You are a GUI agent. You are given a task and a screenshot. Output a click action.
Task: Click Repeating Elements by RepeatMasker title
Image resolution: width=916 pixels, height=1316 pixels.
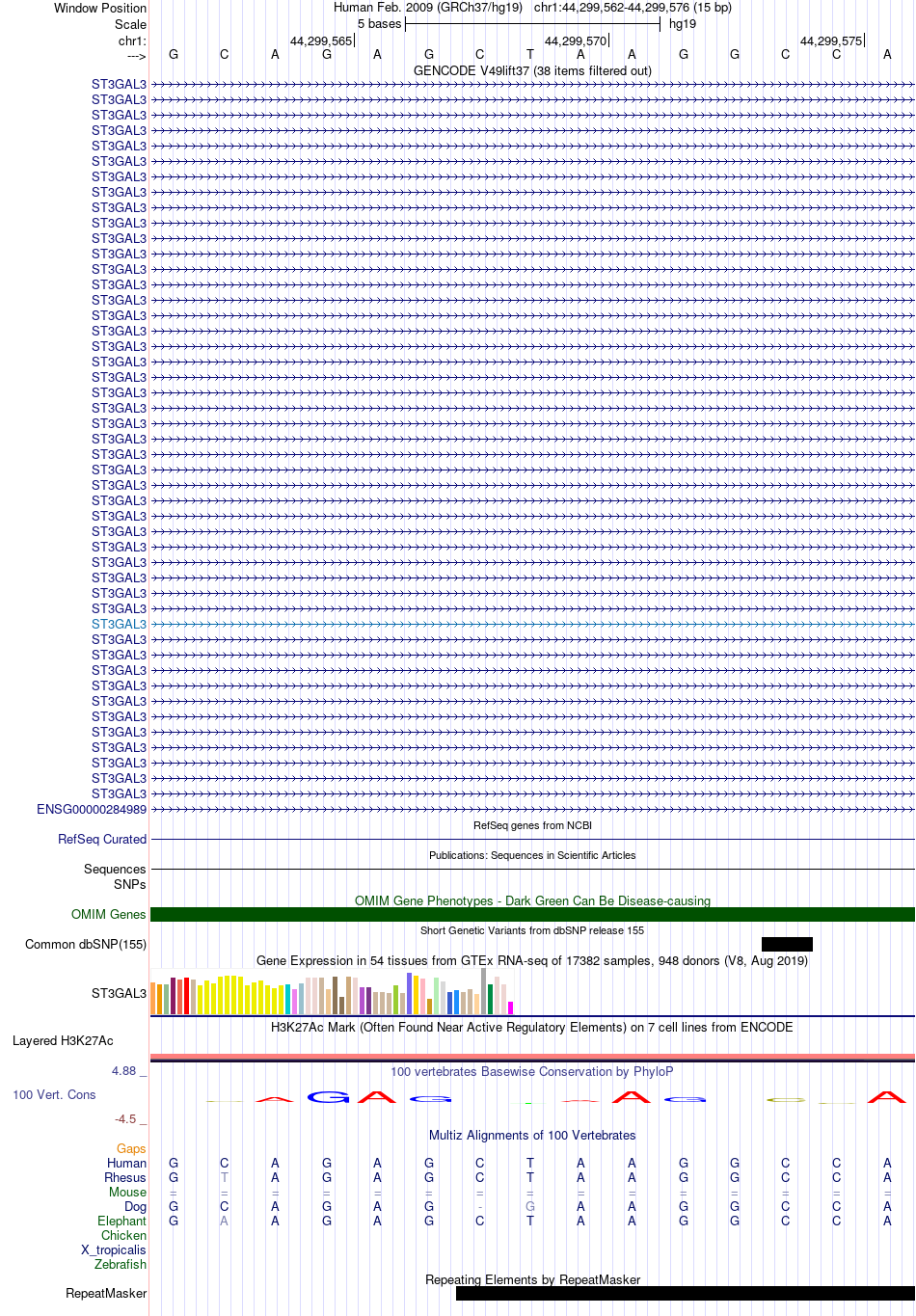(x=532, y=1279)
